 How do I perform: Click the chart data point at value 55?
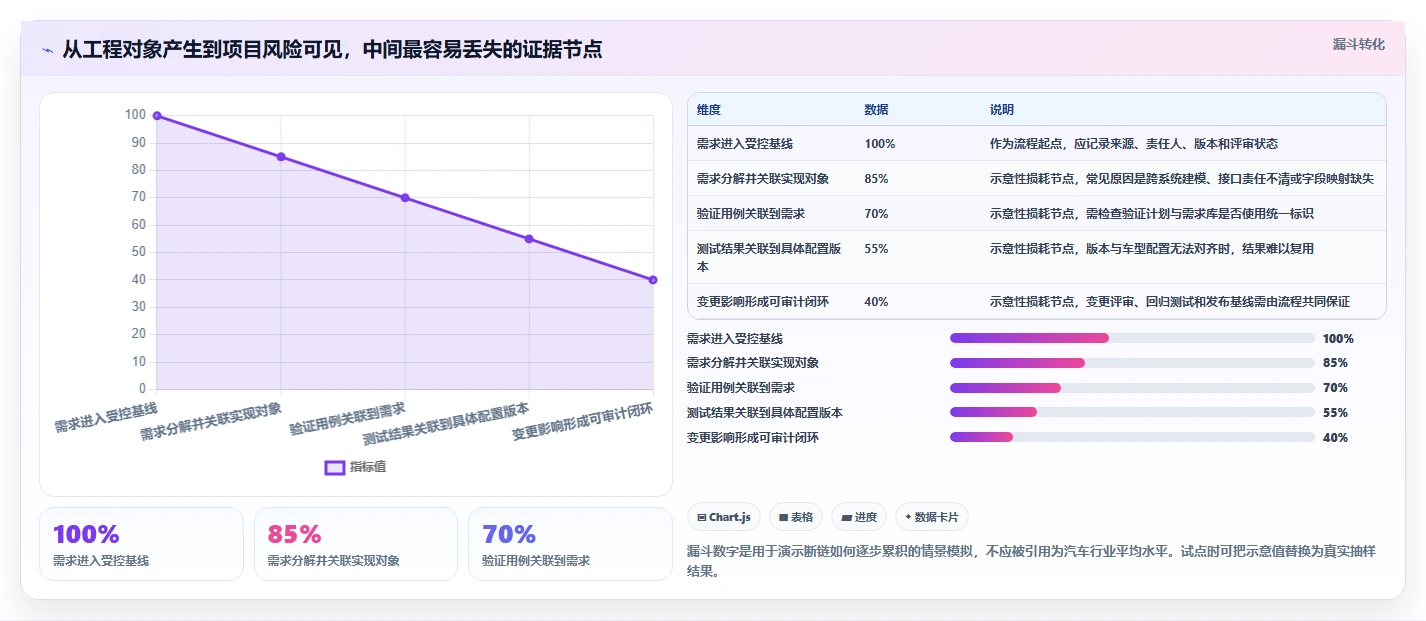[x=529, y=239]
